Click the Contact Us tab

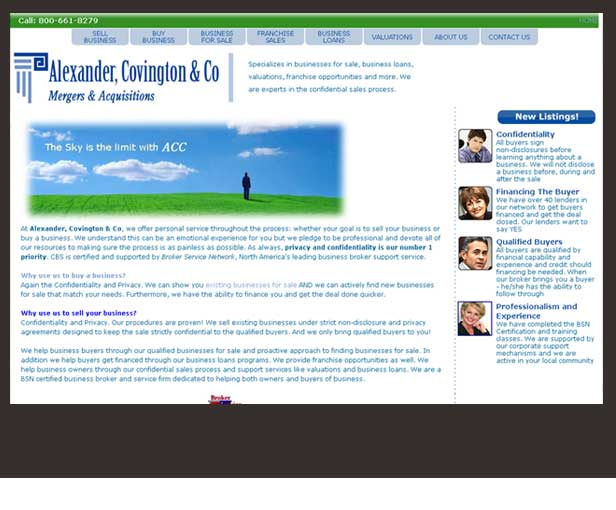[x=509, y=37]
